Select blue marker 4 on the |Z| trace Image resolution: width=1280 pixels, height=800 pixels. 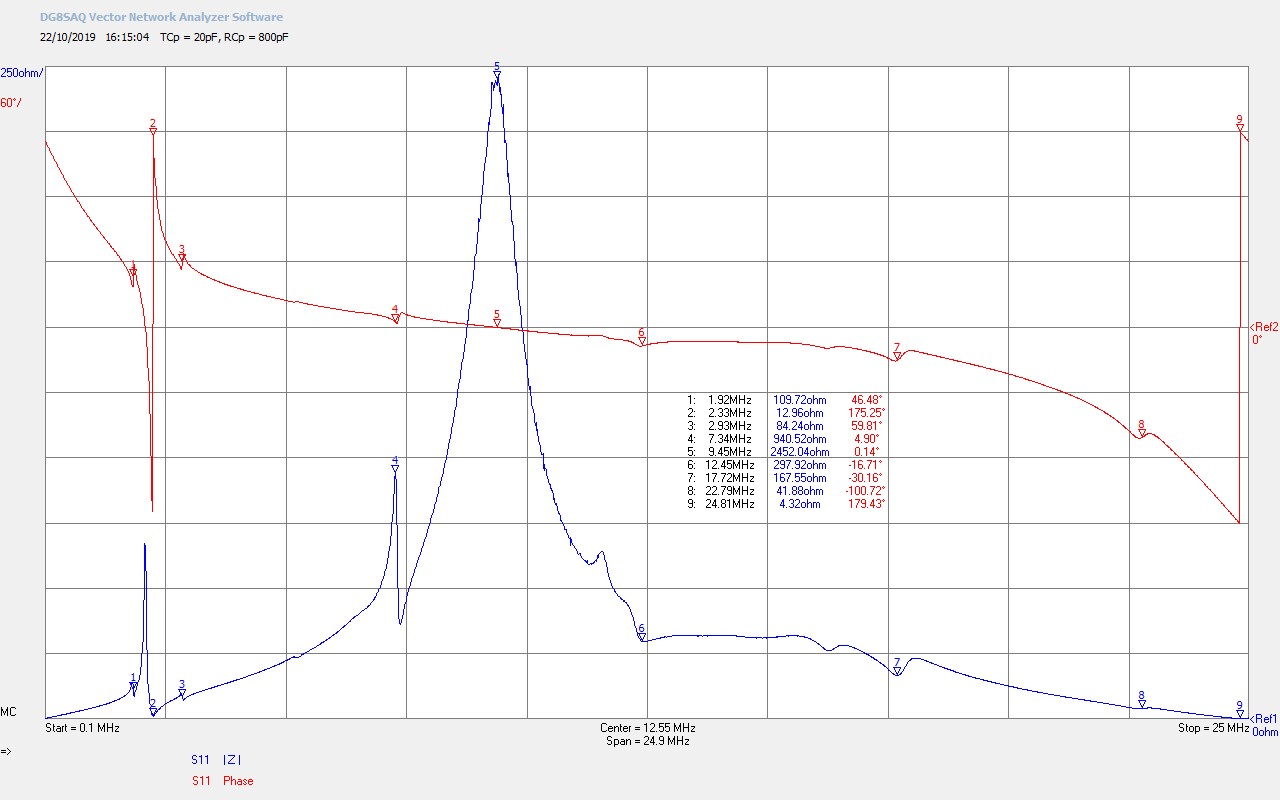(395, 465)
